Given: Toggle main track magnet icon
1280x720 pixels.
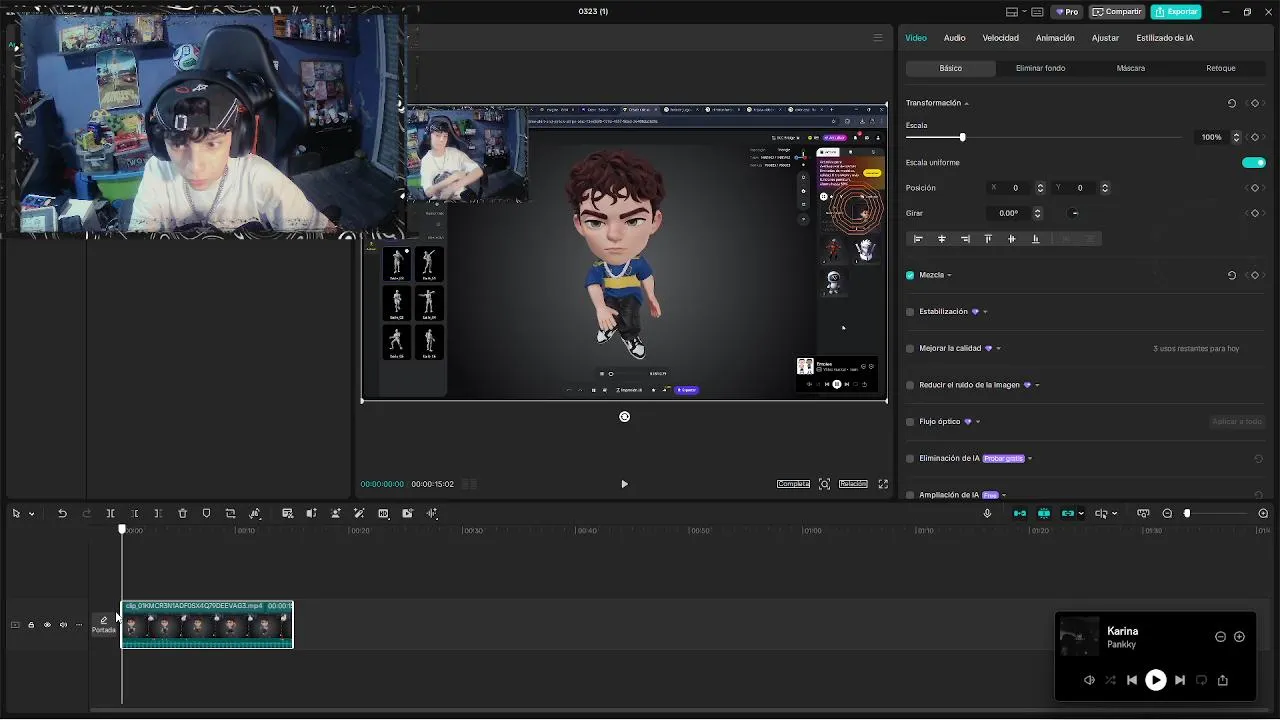Looking at the screenshot, I should point(1020,513).
